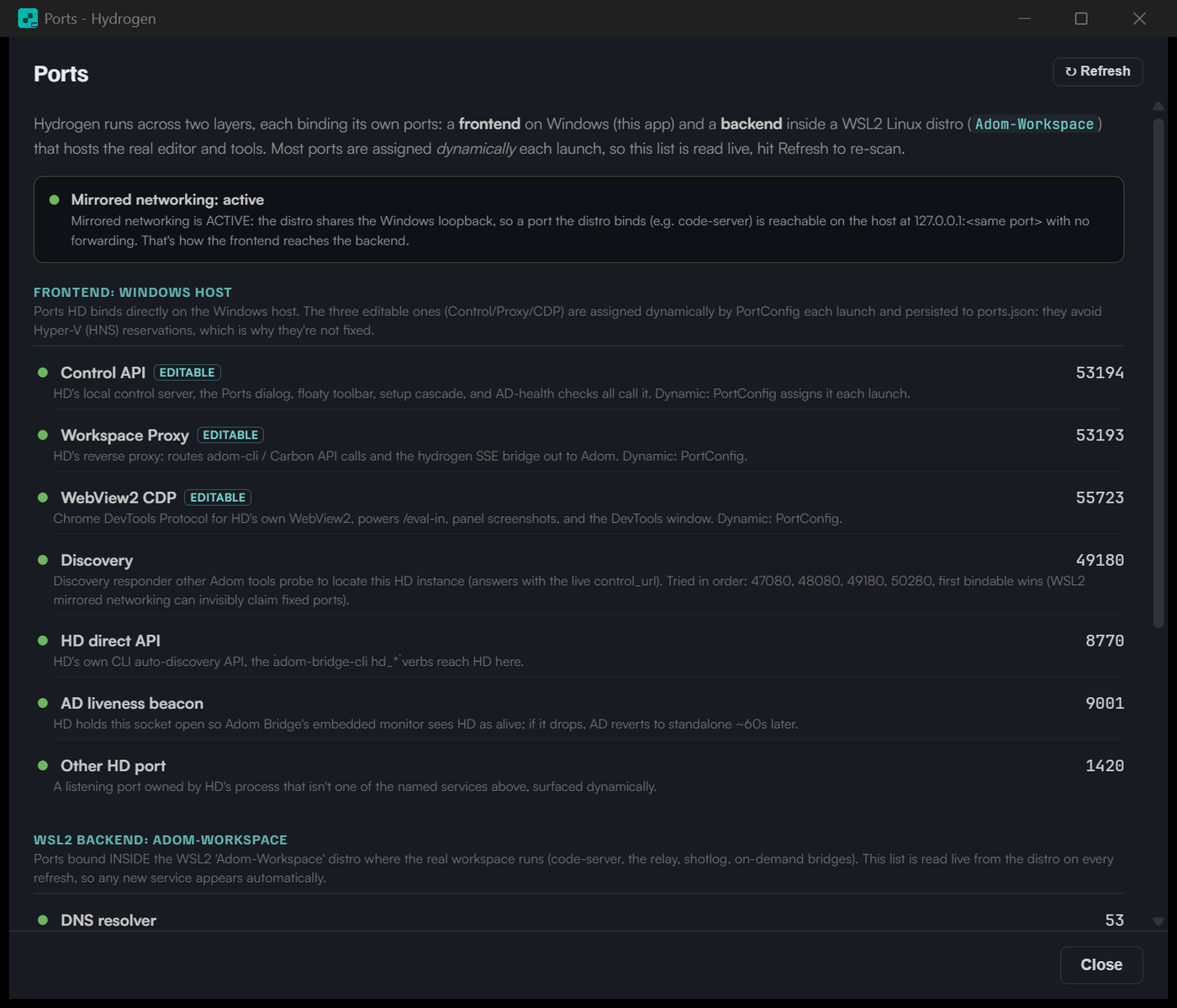
Task: Click the scrollbar down arrow
Action: (1159, 921)
